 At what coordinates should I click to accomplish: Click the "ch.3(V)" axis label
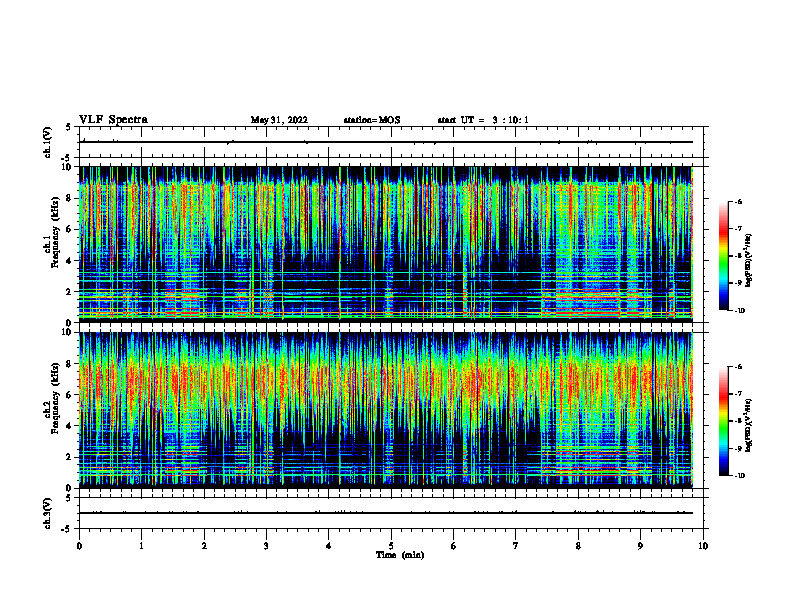point(47,513)
